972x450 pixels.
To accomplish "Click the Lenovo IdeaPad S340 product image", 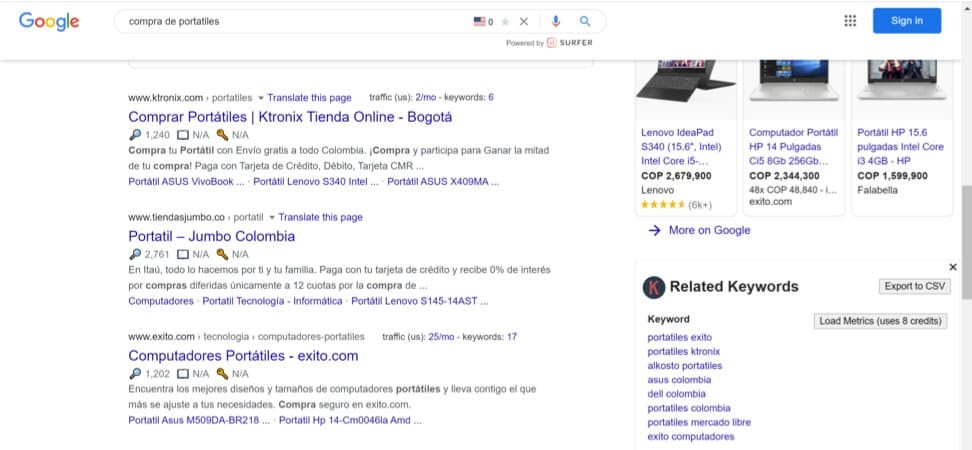I will tap(685, 84).
